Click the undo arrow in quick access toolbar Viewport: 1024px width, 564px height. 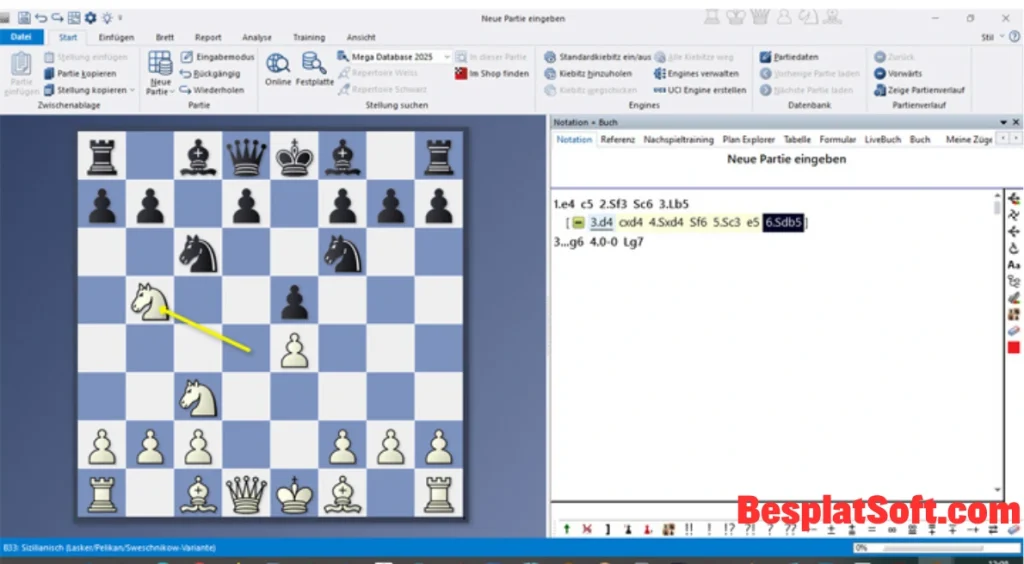[41, 18]
